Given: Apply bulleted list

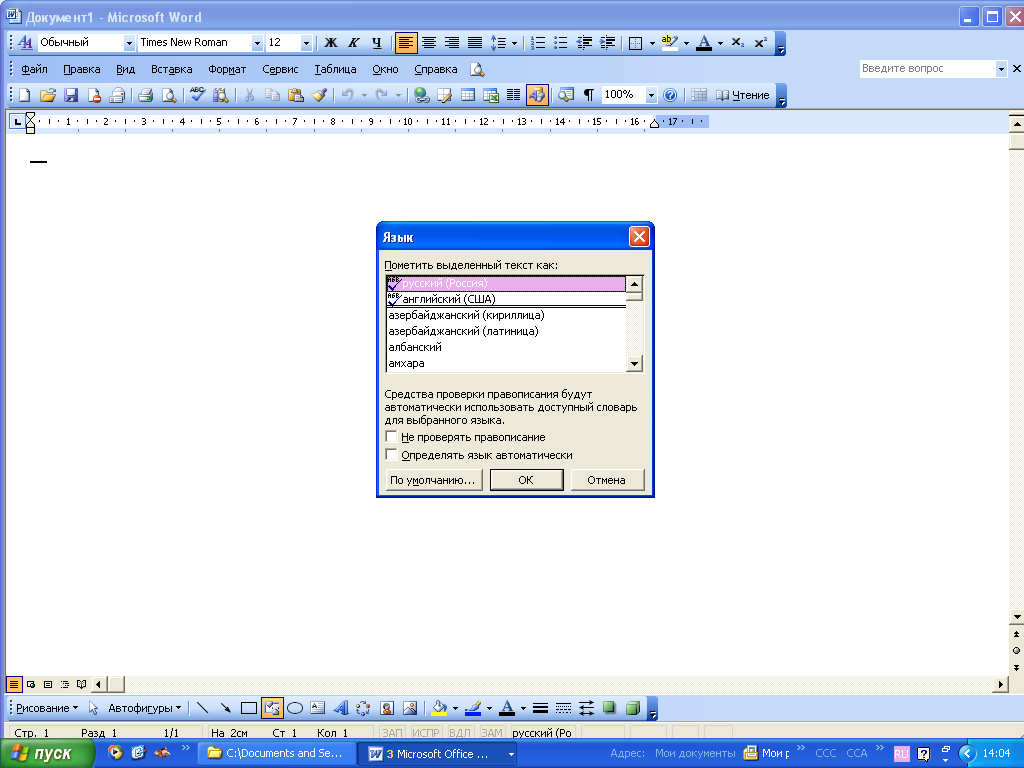Looking at the screenshot, I should coord(561,43).
